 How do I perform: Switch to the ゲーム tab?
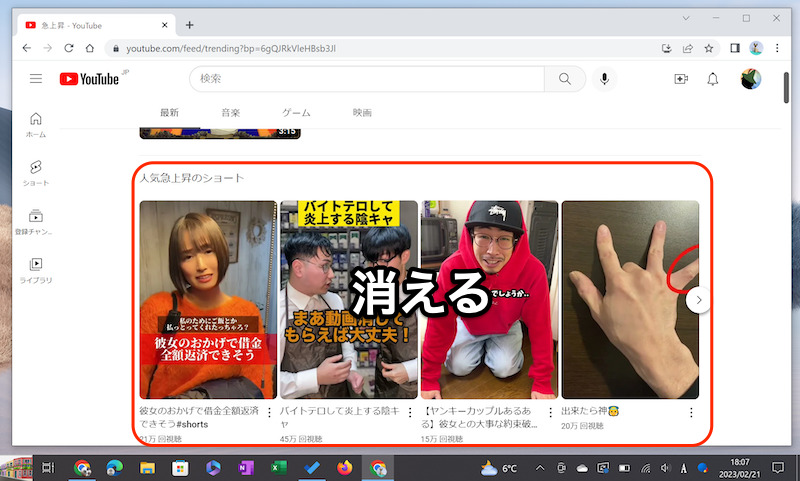296,113
